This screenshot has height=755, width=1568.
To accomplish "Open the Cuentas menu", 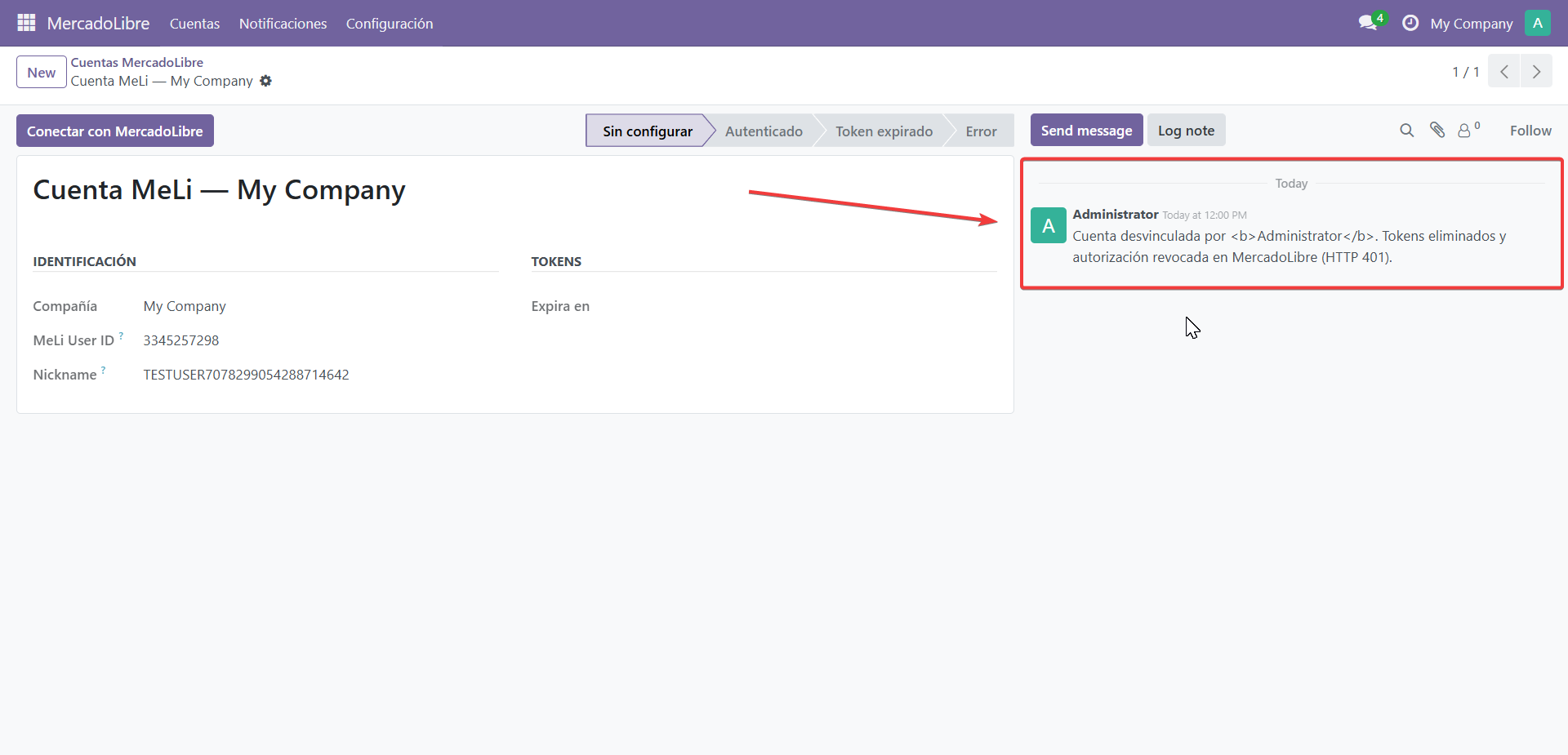I will pyautogui.click(x=194, y=24).
